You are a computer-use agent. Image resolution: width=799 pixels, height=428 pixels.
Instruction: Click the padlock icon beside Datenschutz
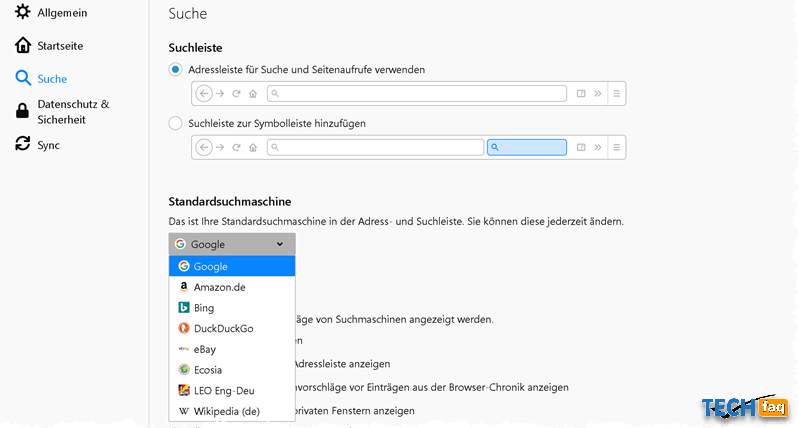pyautogui.click(x=22, y=111)
